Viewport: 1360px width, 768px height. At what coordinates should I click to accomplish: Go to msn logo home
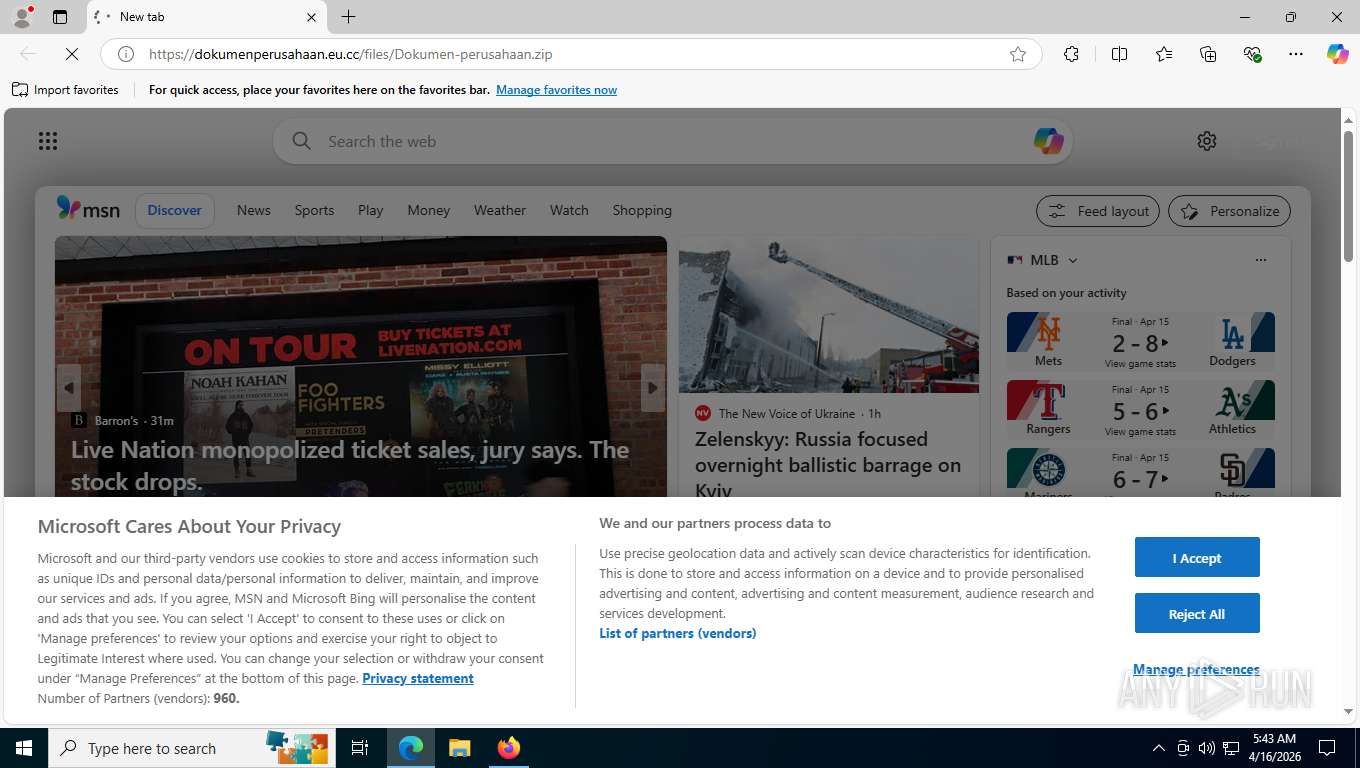pyautogui.click(x=88, y=209)
